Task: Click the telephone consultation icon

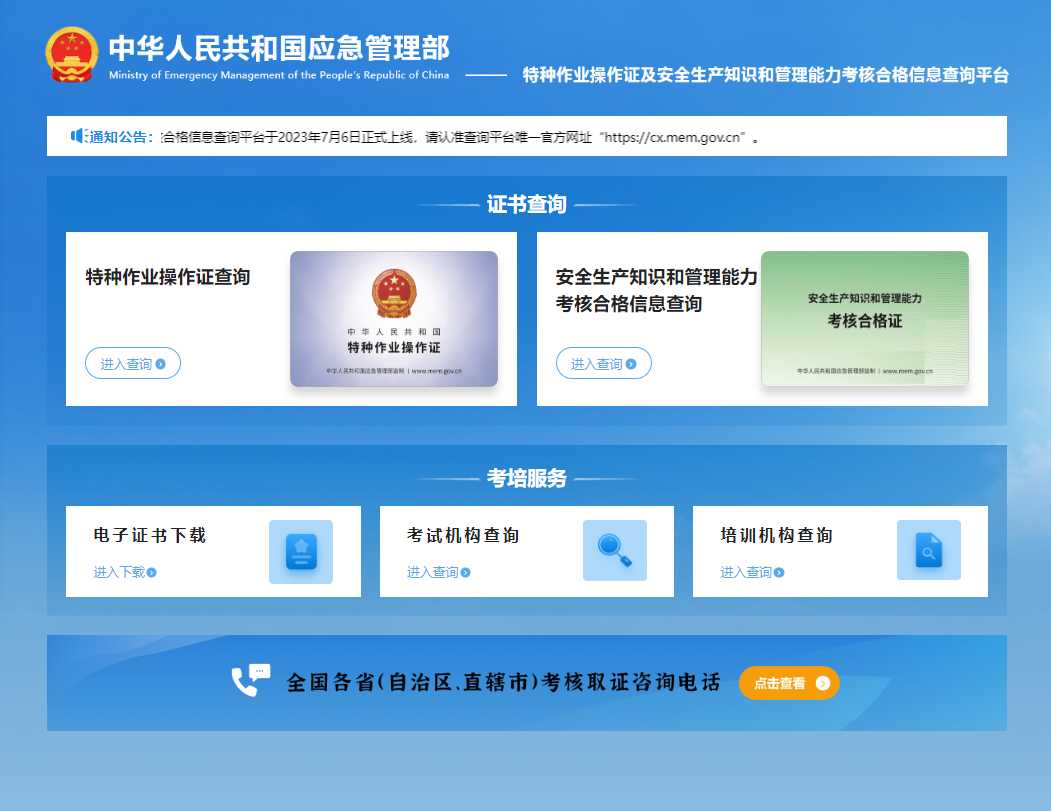Action: pyautogui.click(x=251, y=680)
